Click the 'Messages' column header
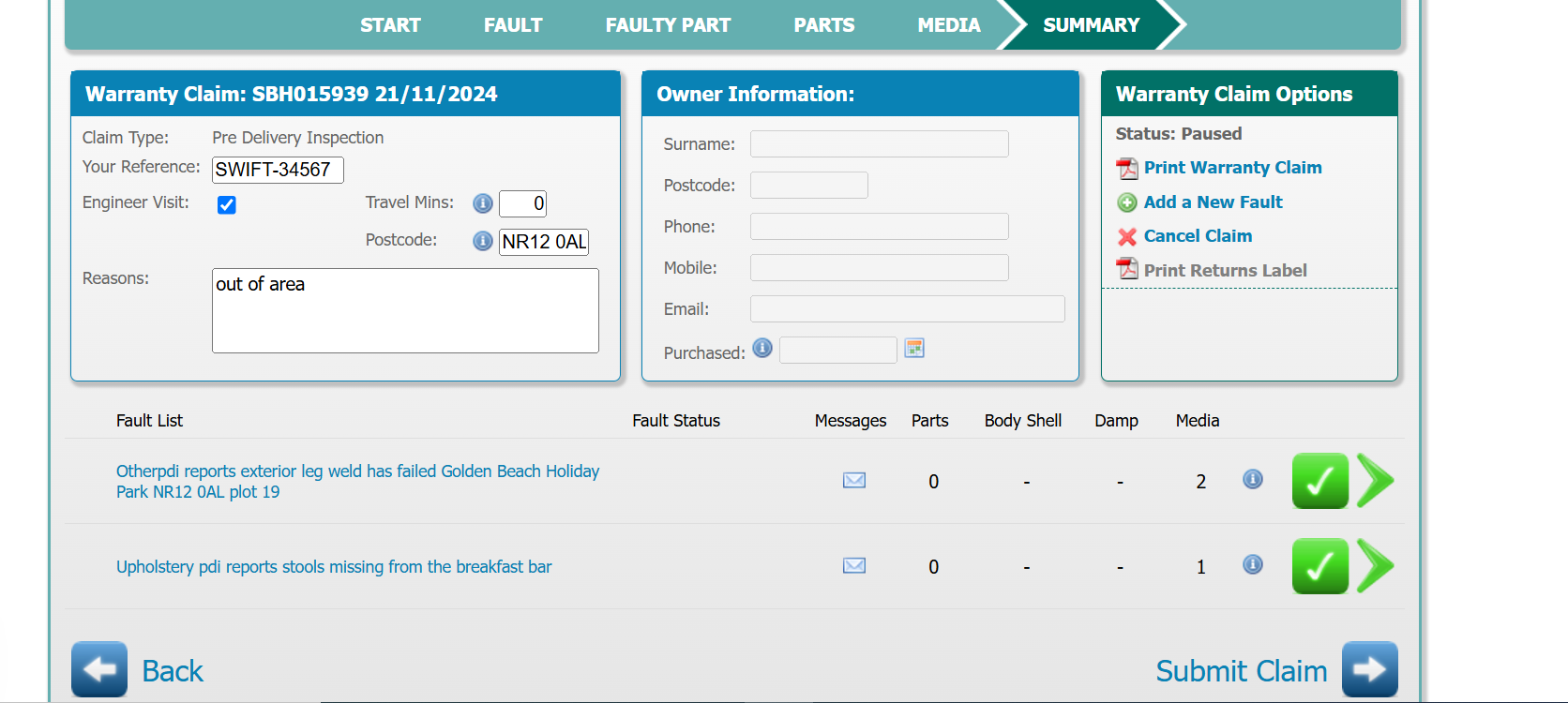Screen dimensions: 1568x703 pyautogui.click(x=851, y=421)
